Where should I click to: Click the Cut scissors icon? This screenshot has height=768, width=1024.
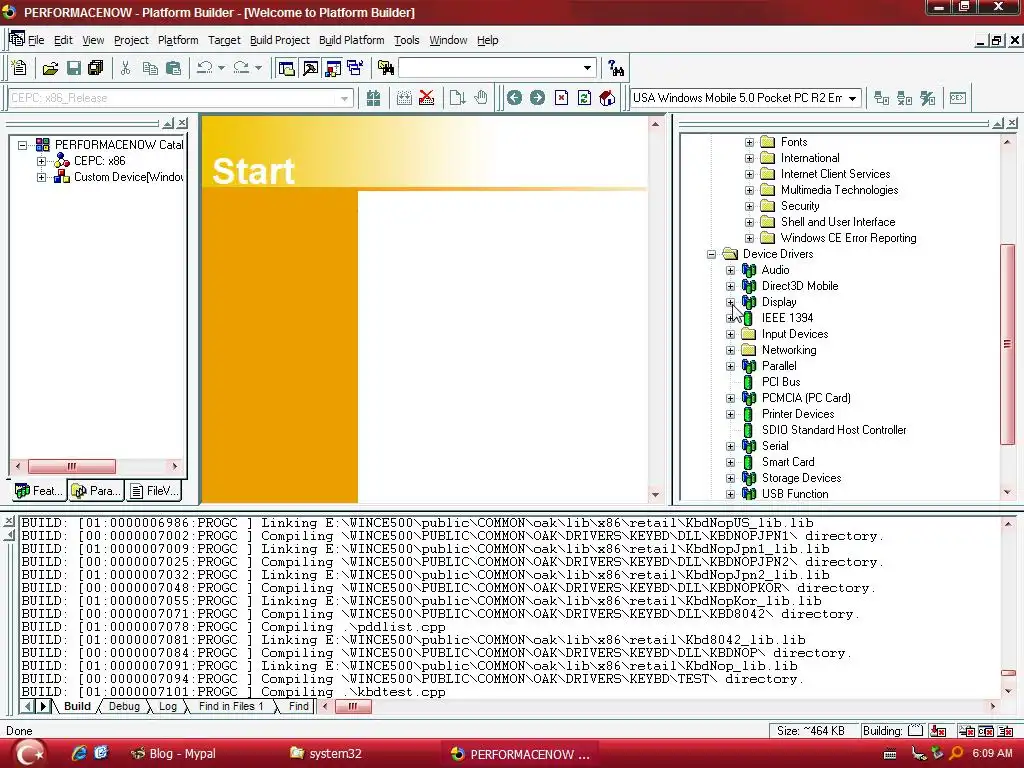click(125, 68)
